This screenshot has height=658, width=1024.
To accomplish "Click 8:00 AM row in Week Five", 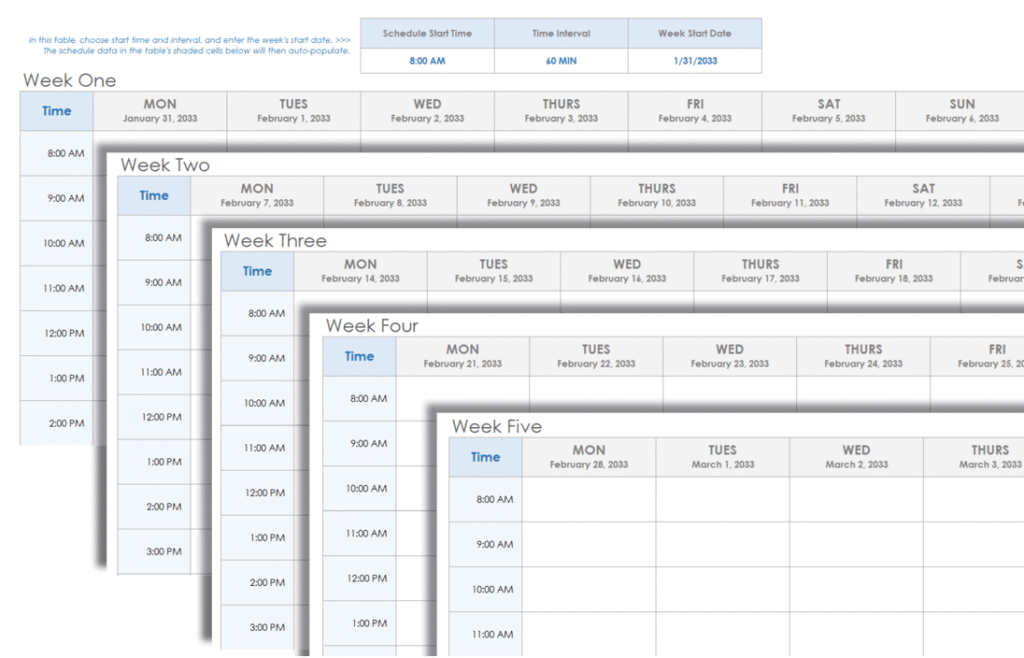I will pyautogui.click(x=485, y=499).
